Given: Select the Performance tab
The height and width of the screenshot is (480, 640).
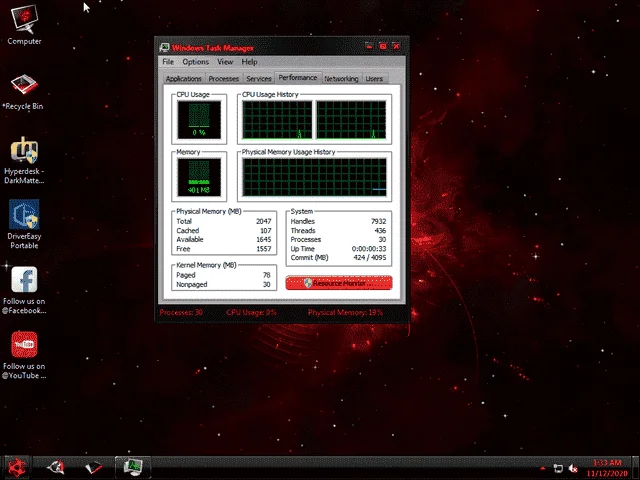Looking at the screenshot, I should click(298, 78).
